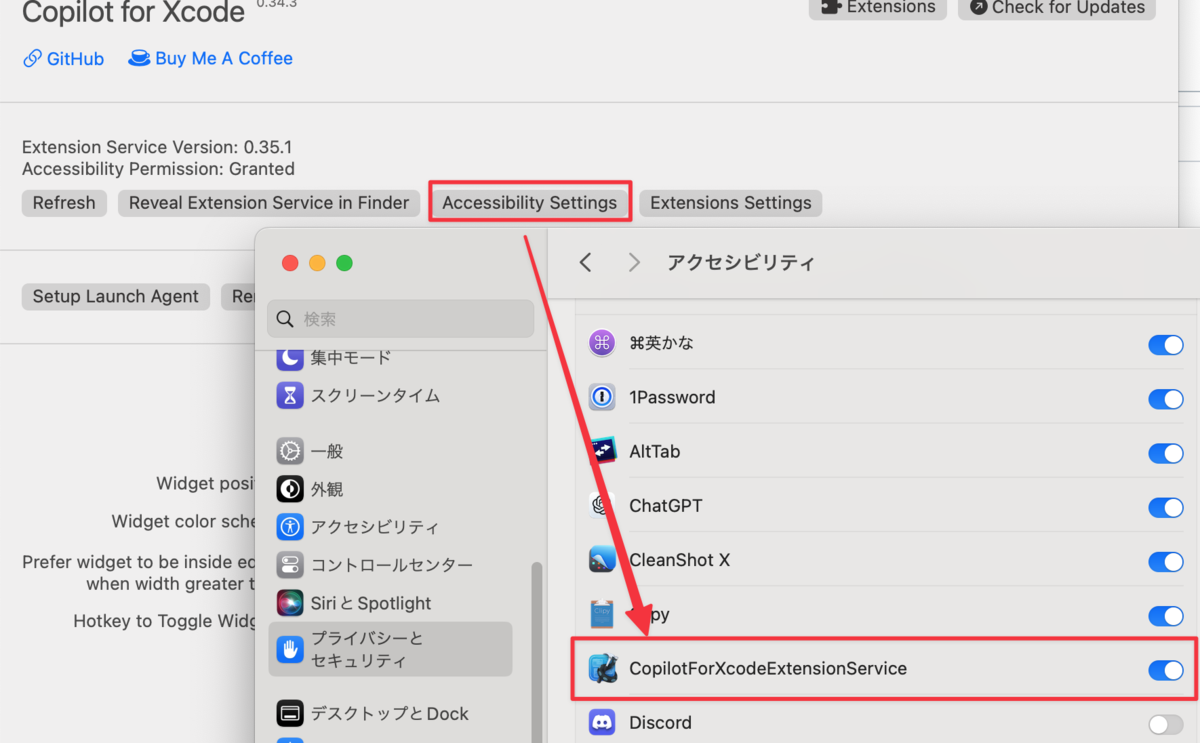The width and height of the screenshot is (1200, 743).
Task: Select プライバシーとセキュリティ in the sidebar
Action: pos(390,649)
